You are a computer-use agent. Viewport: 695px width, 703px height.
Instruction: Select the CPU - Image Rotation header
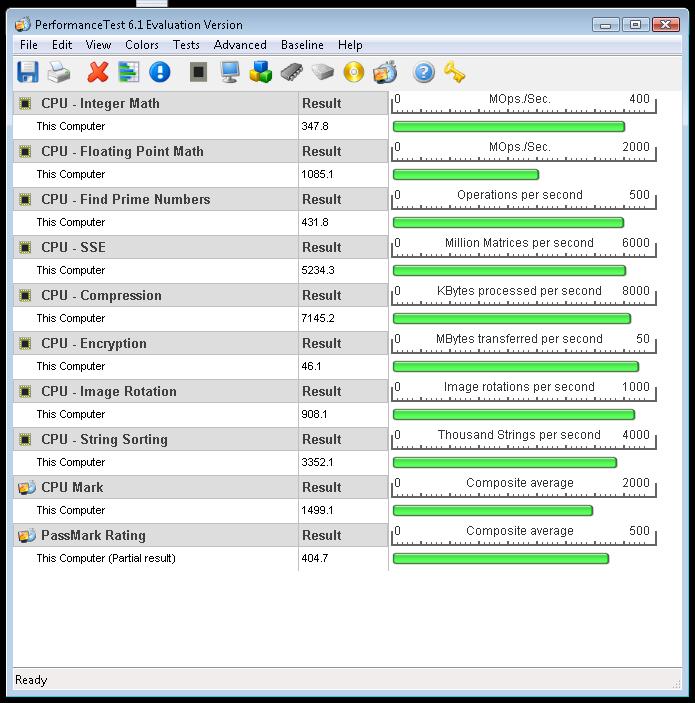click(109, 391)
